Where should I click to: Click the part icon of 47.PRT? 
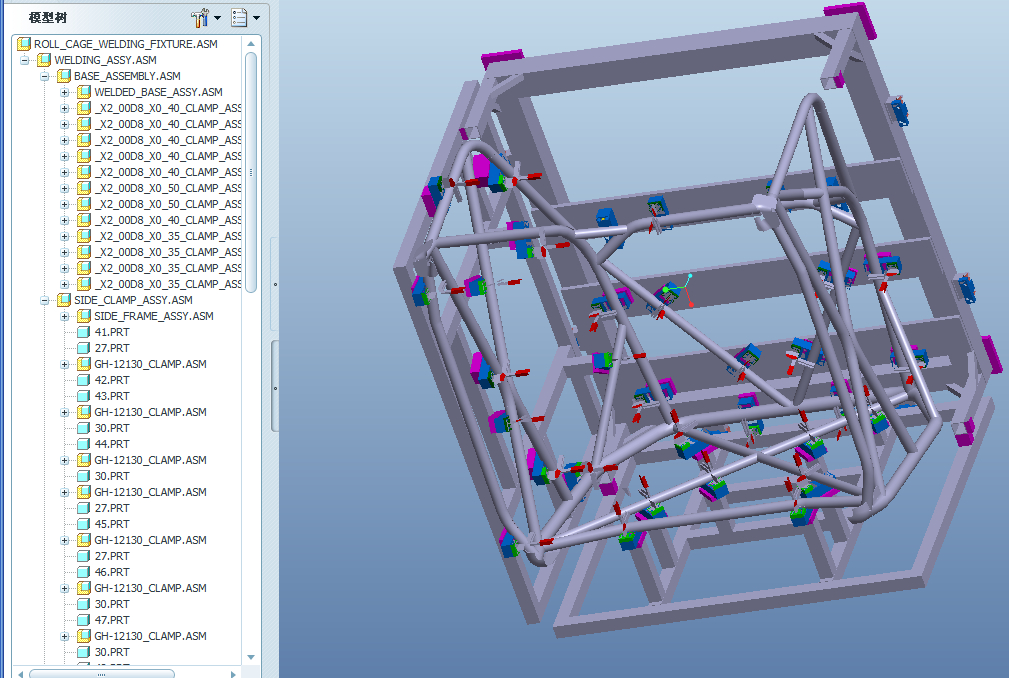[x=84, y=620]
